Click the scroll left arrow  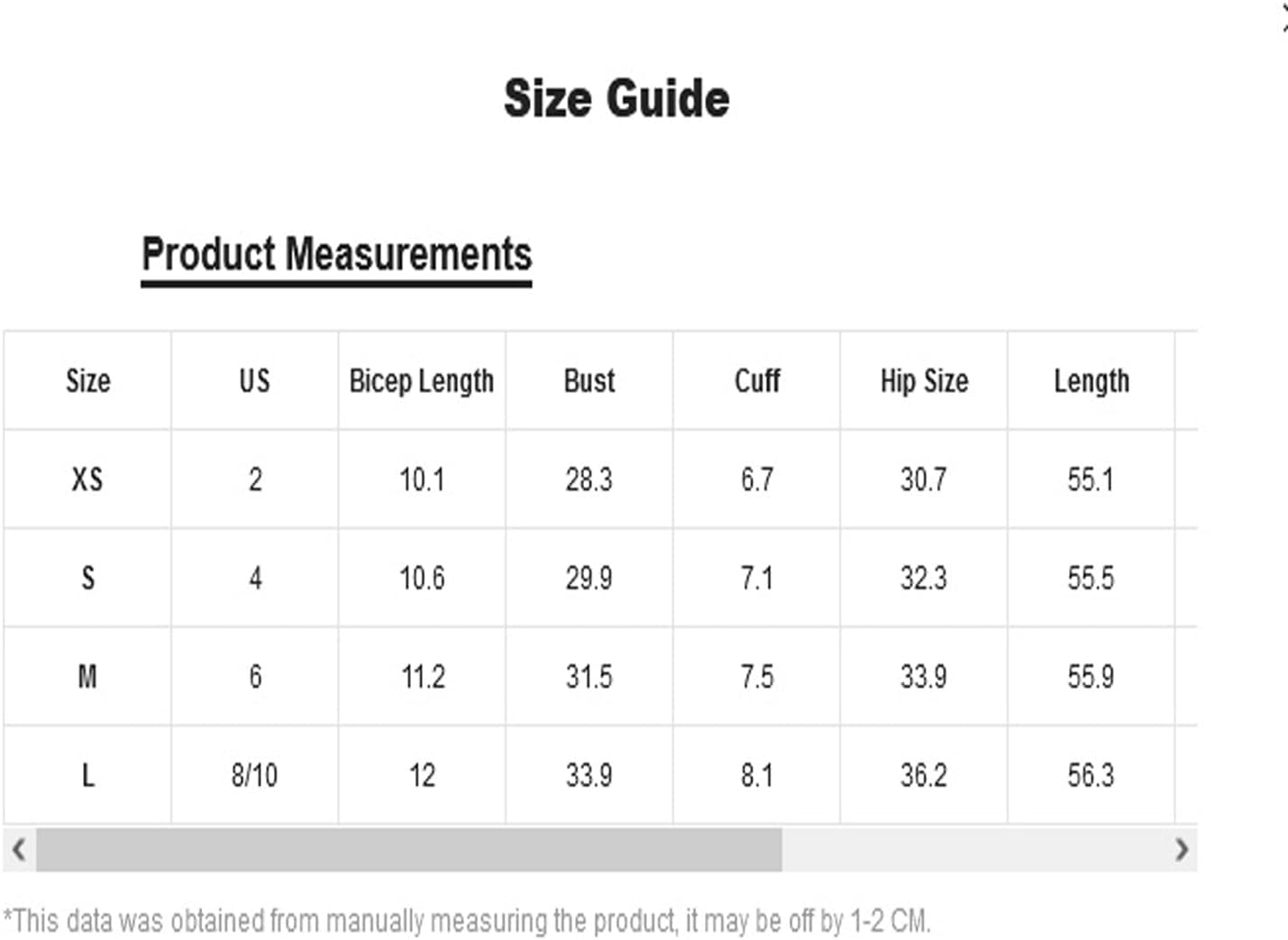(x=19, y=849)
